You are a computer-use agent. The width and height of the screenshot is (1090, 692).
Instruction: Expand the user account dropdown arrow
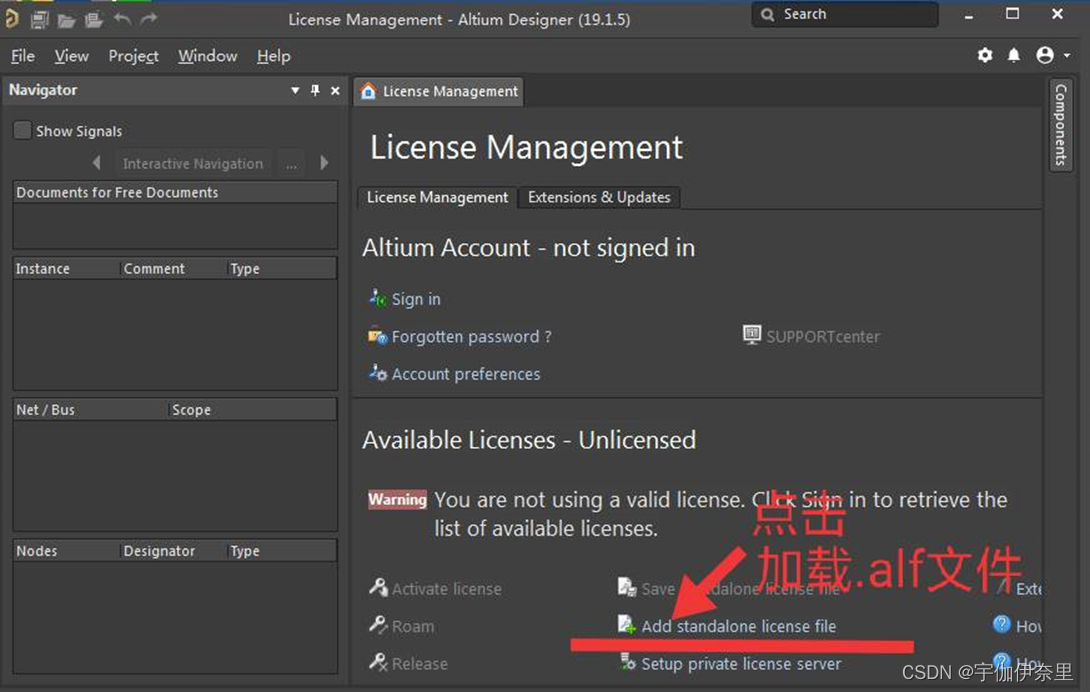[x=1066, y=56]
